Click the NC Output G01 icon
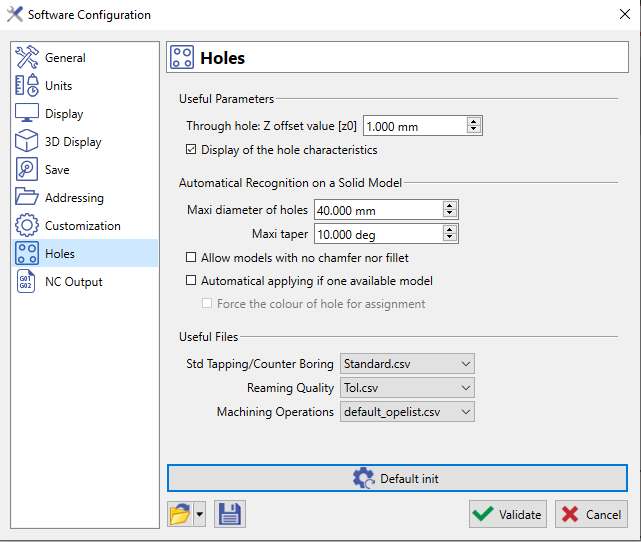 (27, 282)
